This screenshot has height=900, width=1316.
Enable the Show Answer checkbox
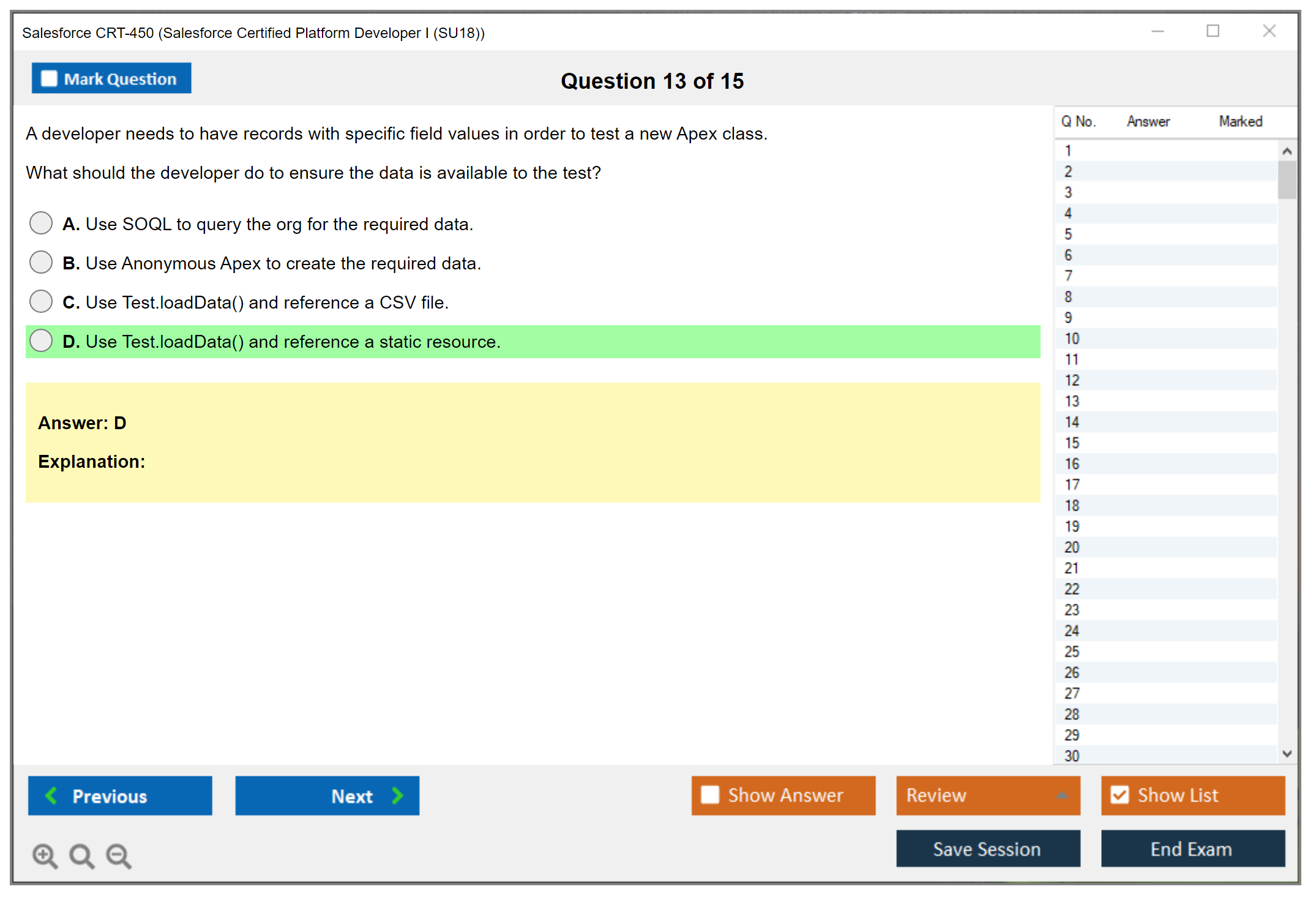pyautogui.click(x=710, y=795)
